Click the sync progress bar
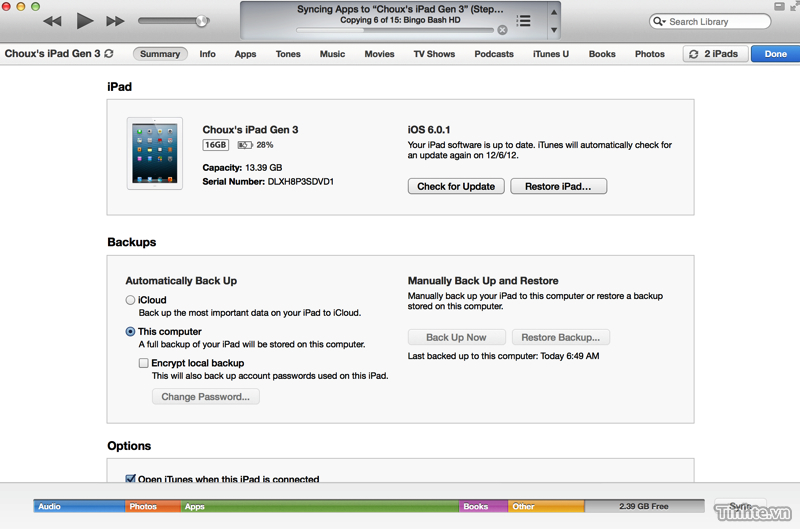800x529 pixels. pyautogui.click(x=395, y=30)
